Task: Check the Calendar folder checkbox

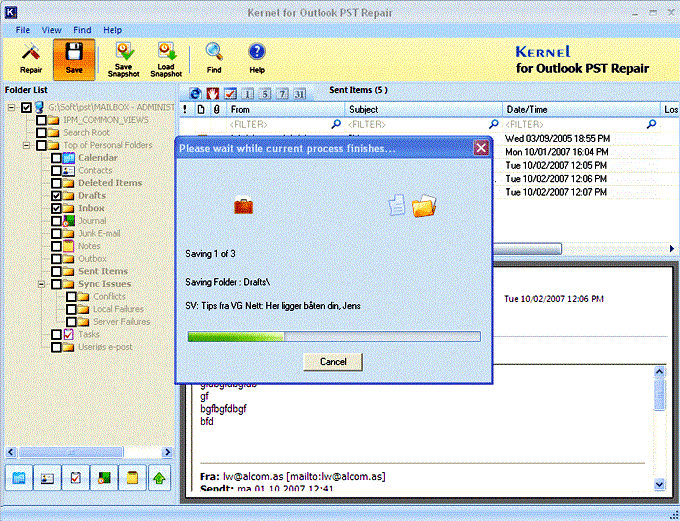Action: point(56,157)
